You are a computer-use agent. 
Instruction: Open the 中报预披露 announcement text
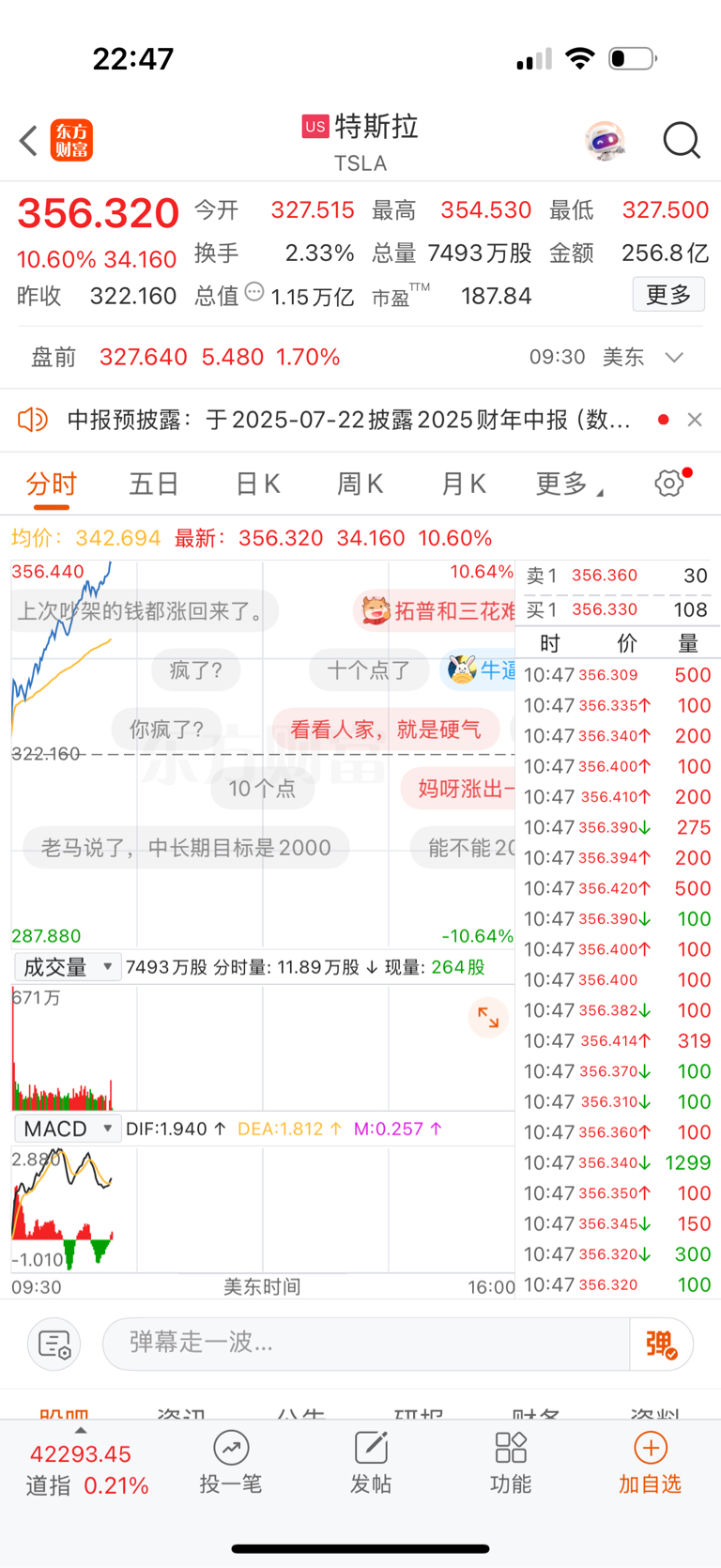pyautogui.click(x=348, y=420)
